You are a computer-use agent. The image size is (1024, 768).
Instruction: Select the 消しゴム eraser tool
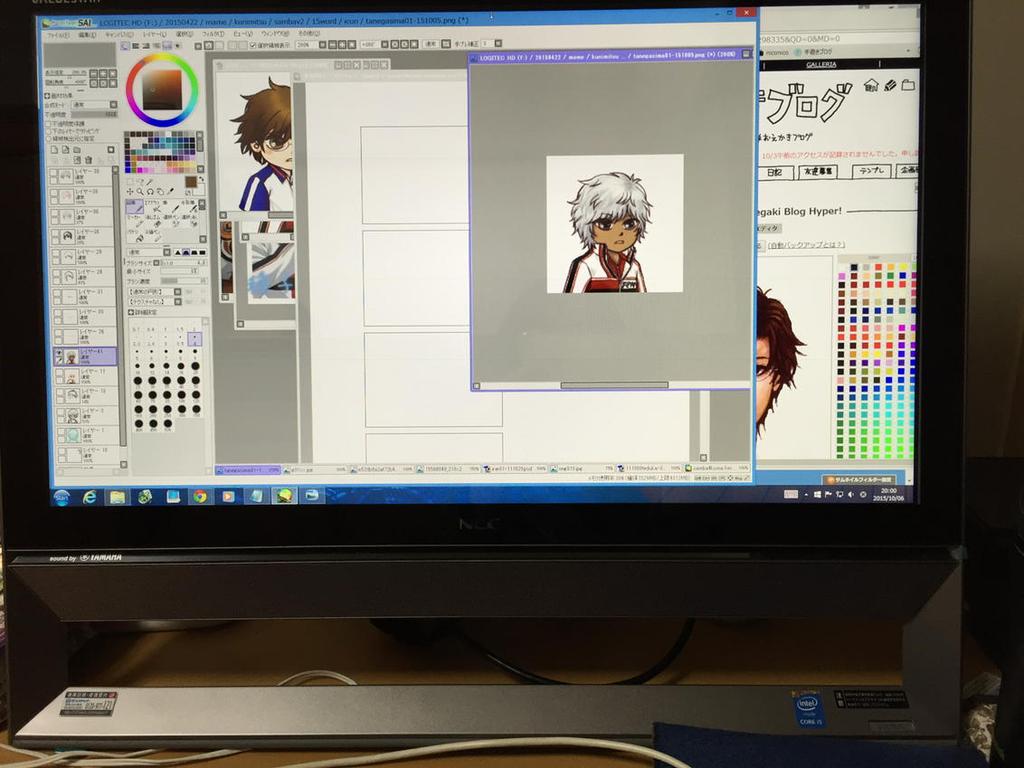pos(155,221)
